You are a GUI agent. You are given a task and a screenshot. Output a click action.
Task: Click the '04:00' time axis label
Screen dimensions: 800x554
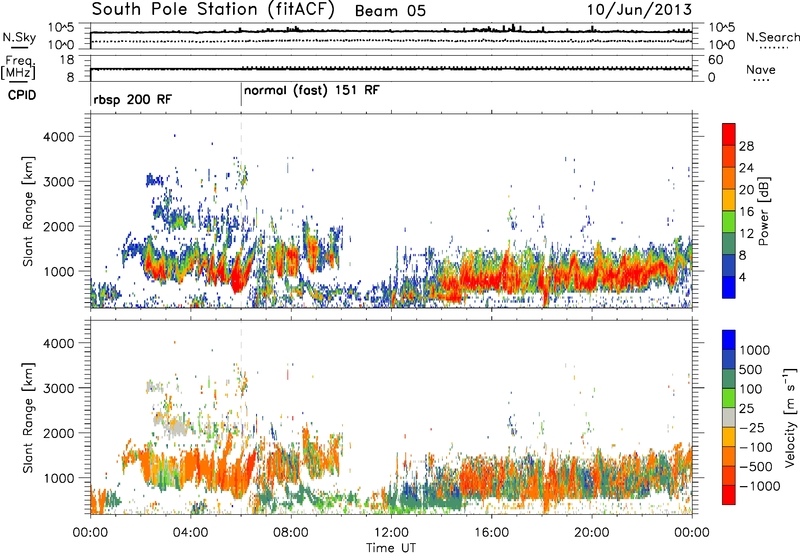(x=190, y=533)
